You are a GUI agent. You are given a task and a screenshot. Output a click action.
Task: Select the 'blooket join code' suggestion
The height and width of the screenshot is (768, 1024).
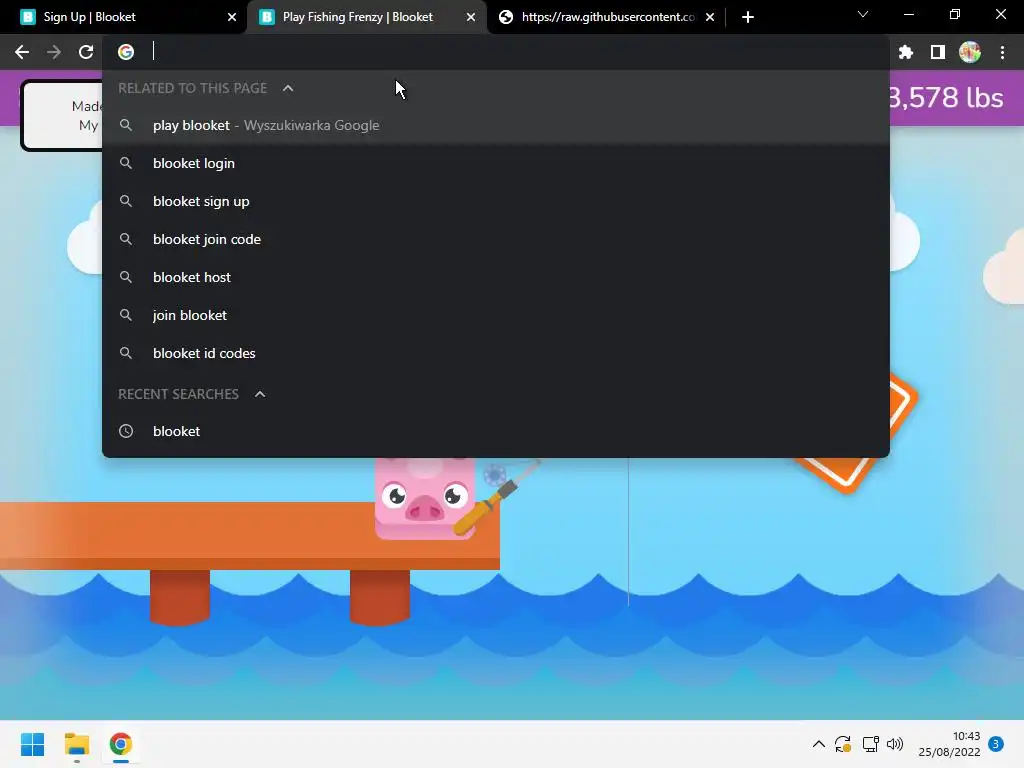[496, 239]
